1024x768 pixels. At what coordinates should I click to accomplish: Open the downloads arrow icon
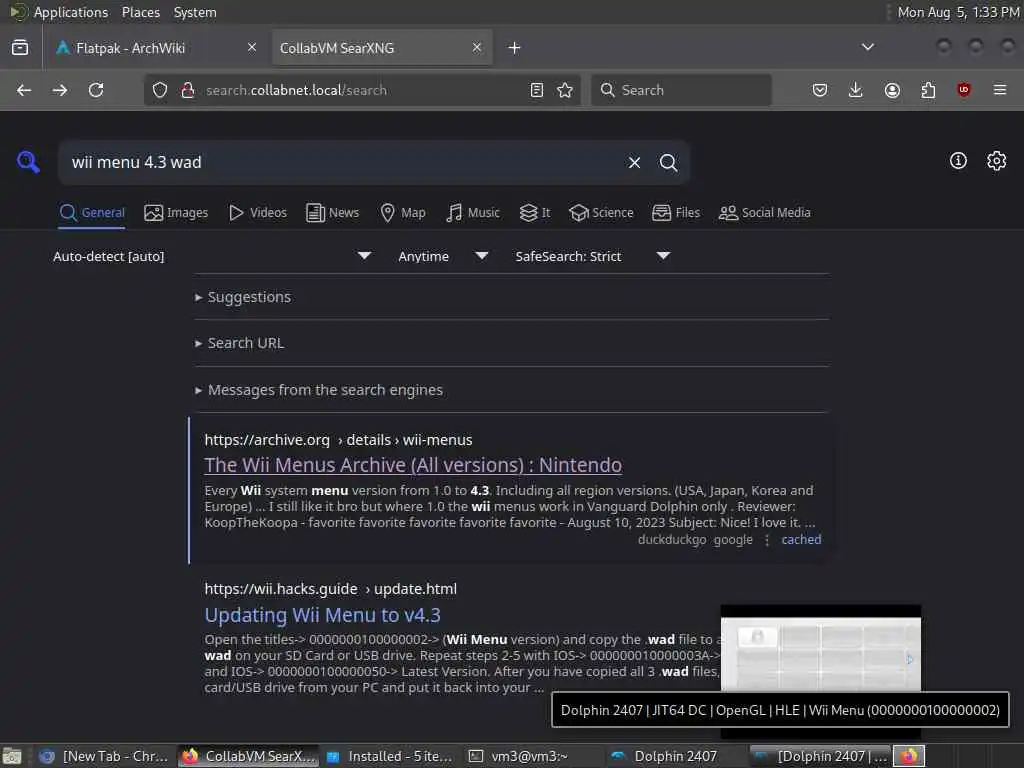click(856, 90)
